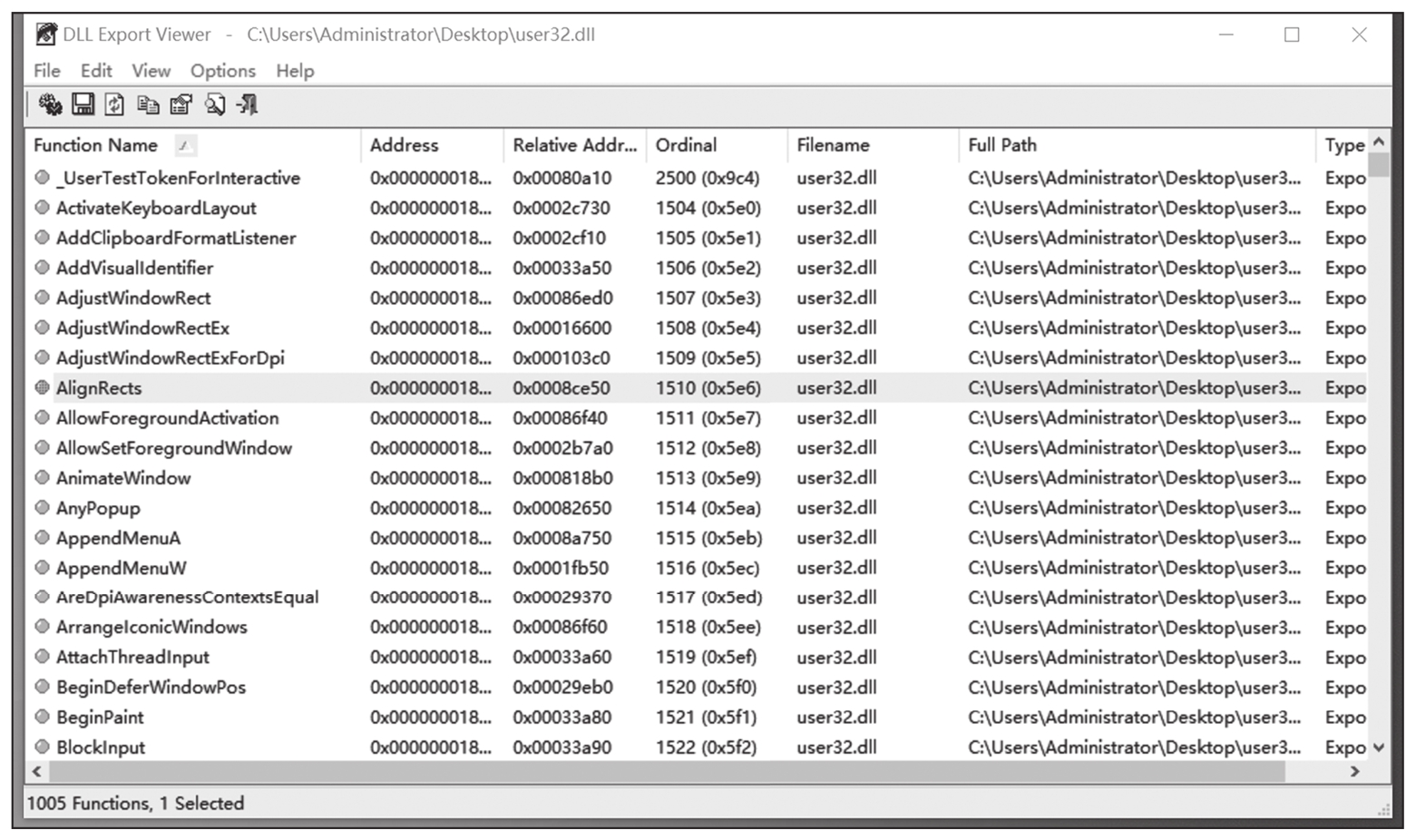The image size is (1416, 840).
Task: Click relative address 0x0001fb50
Action: 561,568
